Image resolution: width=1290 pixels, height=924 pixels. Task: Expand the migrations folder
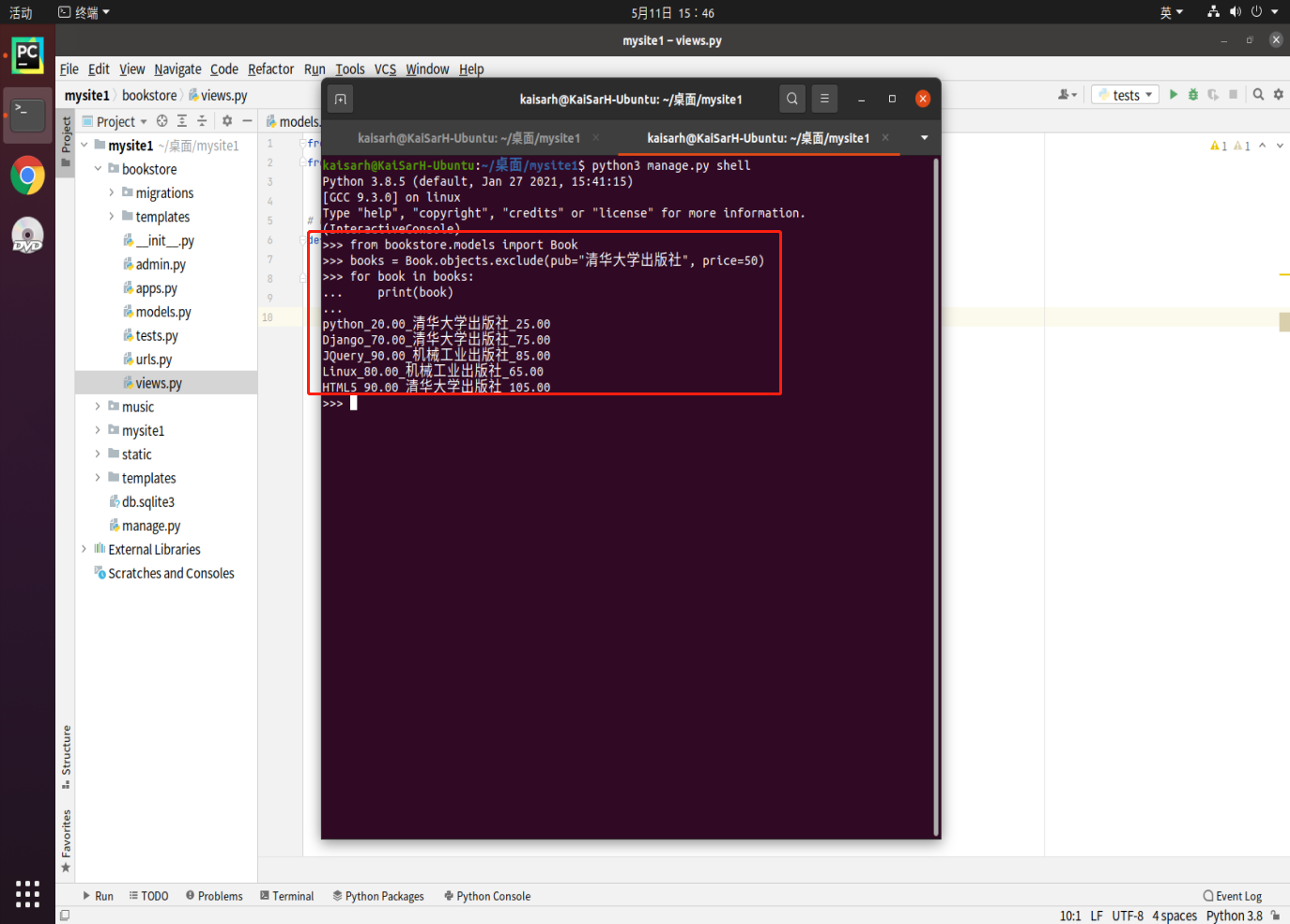[x=112, y=192]
